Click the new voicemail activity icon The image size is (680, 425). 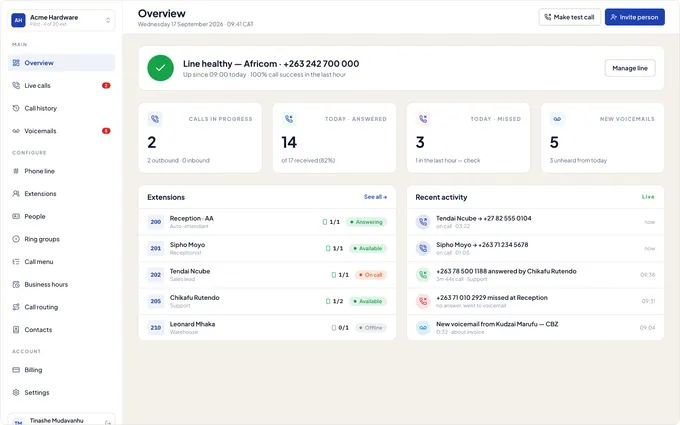(x=423, y=328)
